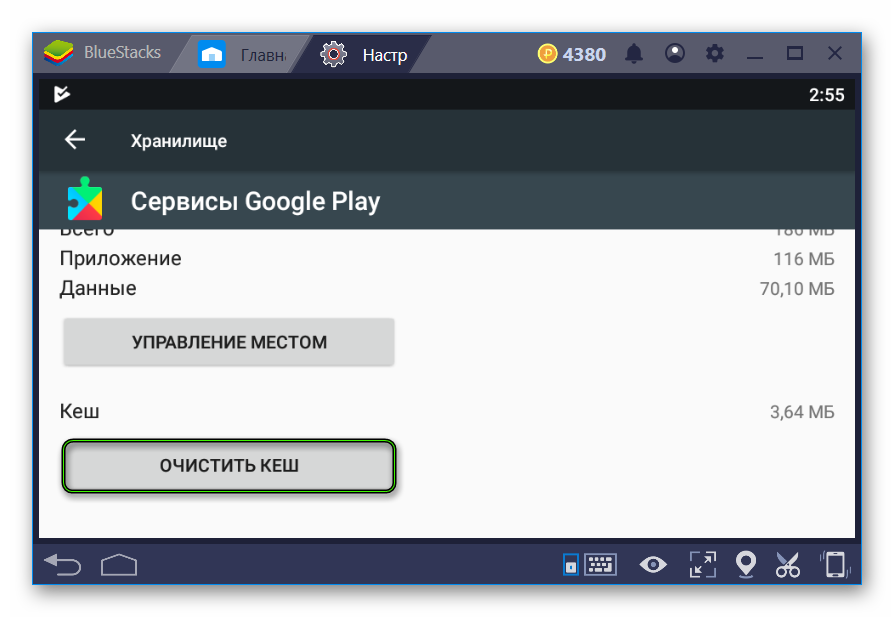Tap the Android back navigation button
This screenshot has width=894, height=617.
tap(63, 564)
